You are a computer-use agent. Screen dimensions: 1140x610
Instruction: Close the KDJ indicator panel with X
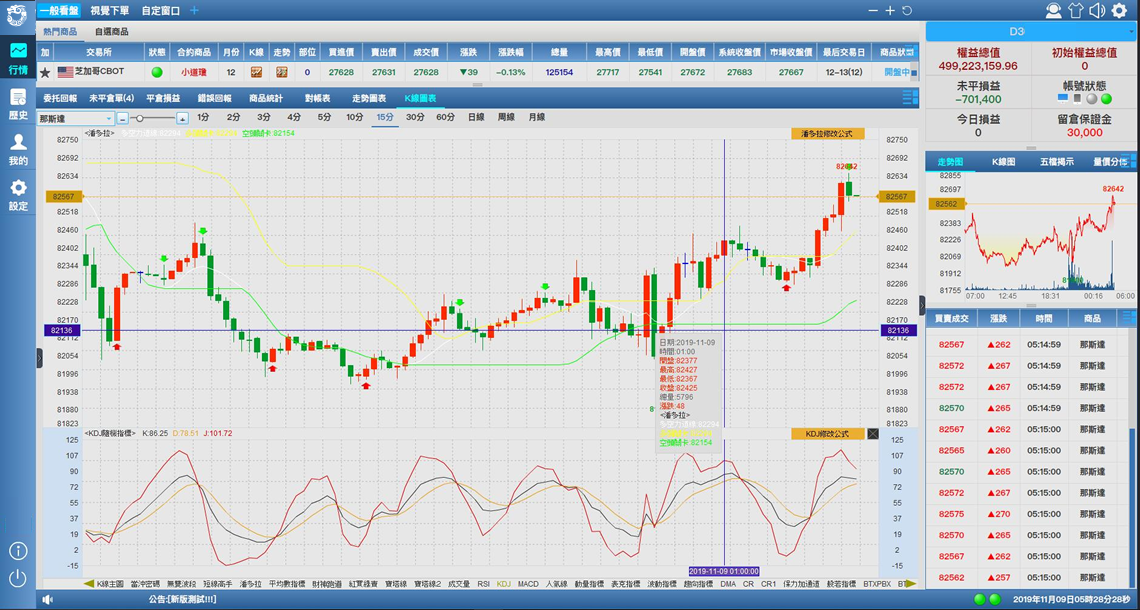click(x=873, y=434)
